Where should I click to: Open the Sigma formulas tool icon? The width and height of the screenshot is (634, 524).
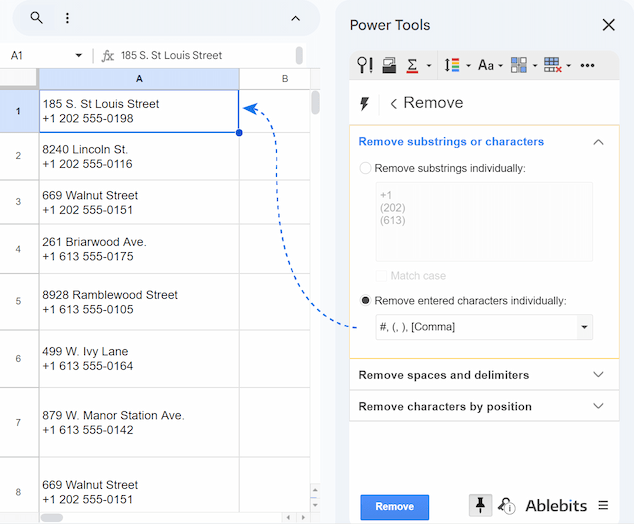pyautogui.click(x=412, y=65)
